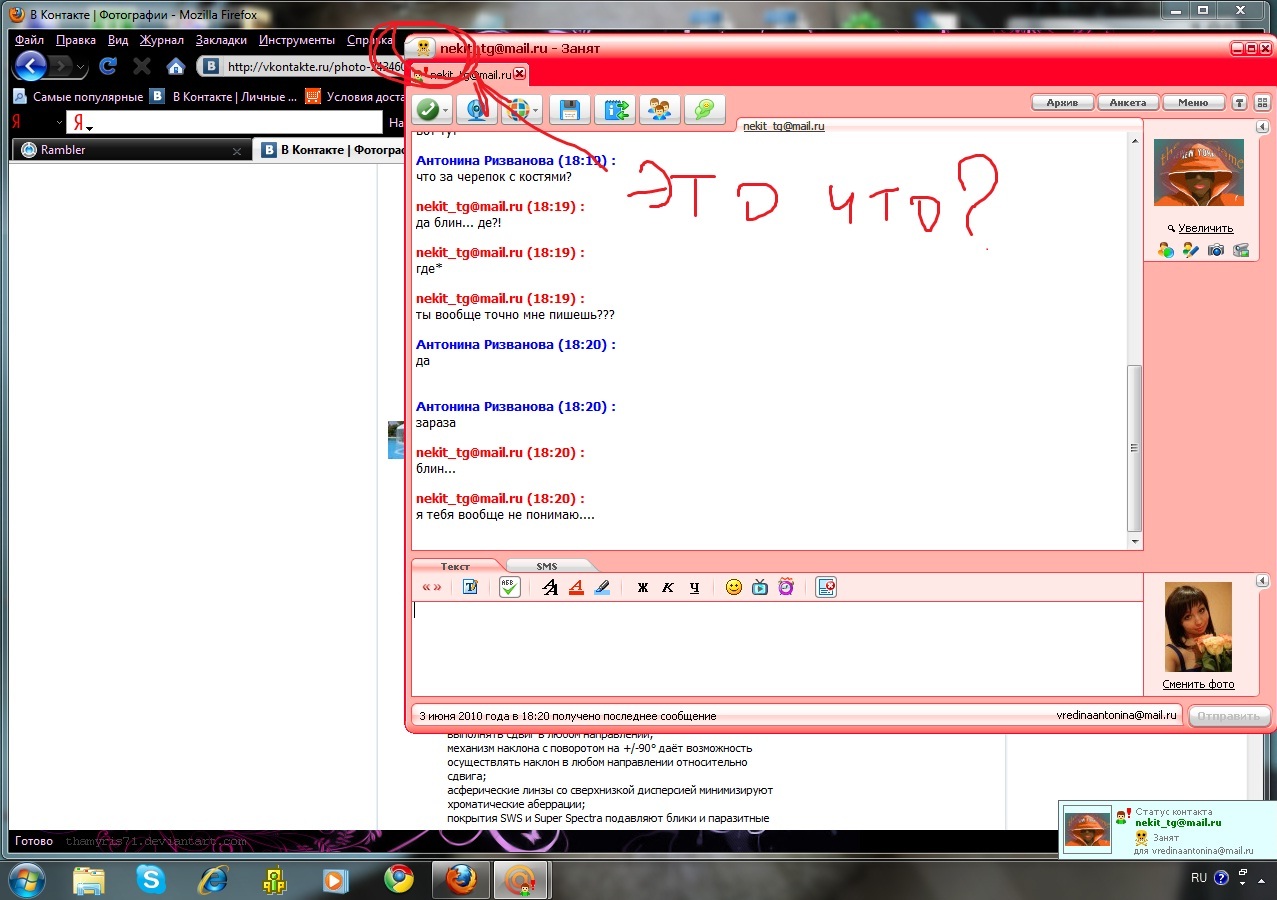Go back in Firefox
Screen dimensions: 1277x900
click(30, 67)
